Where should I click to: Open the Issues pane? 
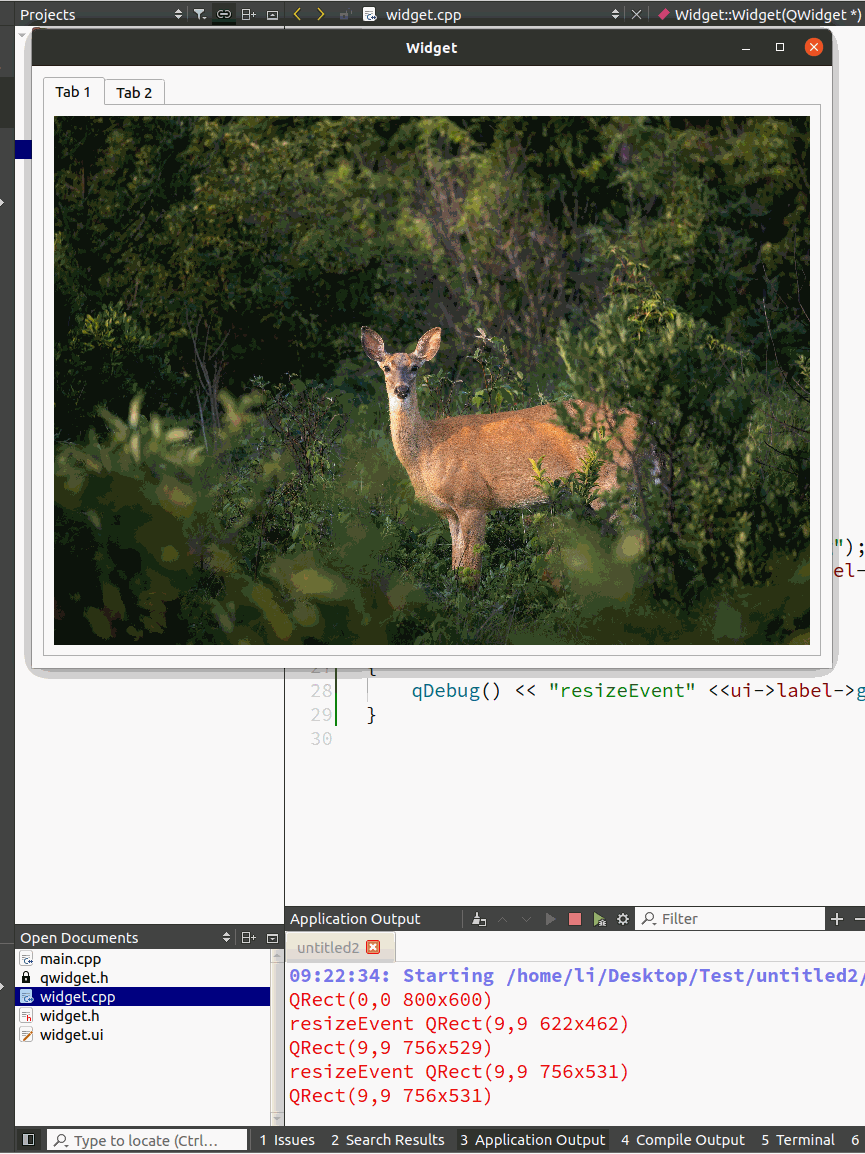(287, 1140)
